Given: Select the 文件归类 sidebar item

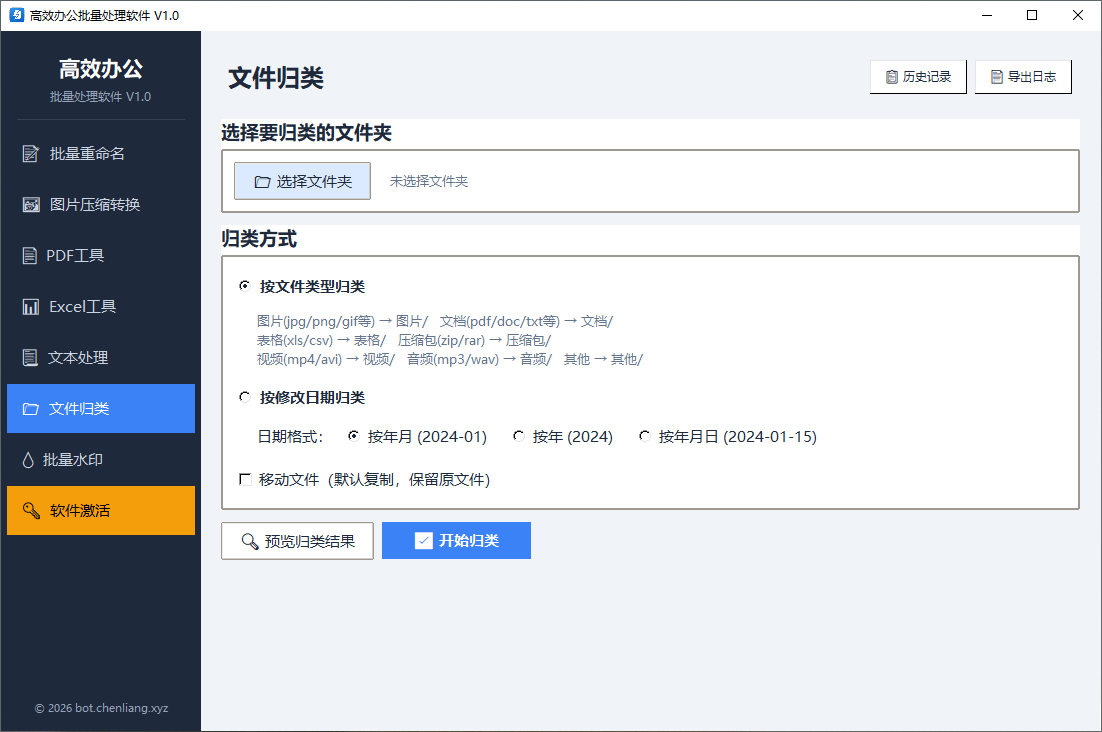Looking at the screenshot, I should 101,409.
